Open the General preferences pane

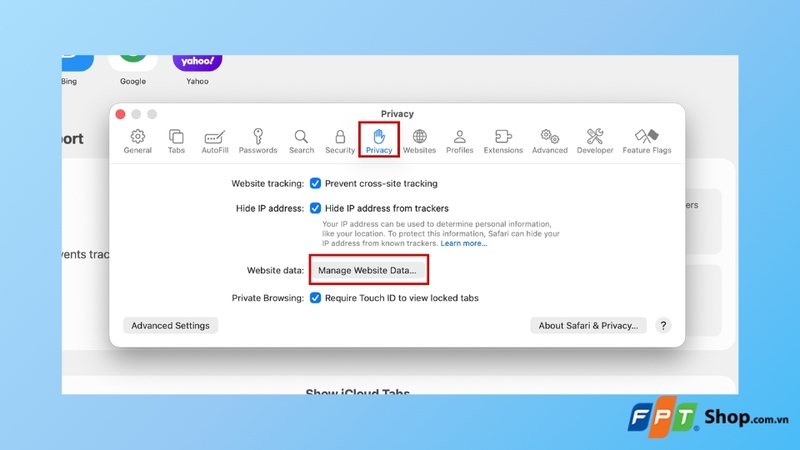click(137, 141)
